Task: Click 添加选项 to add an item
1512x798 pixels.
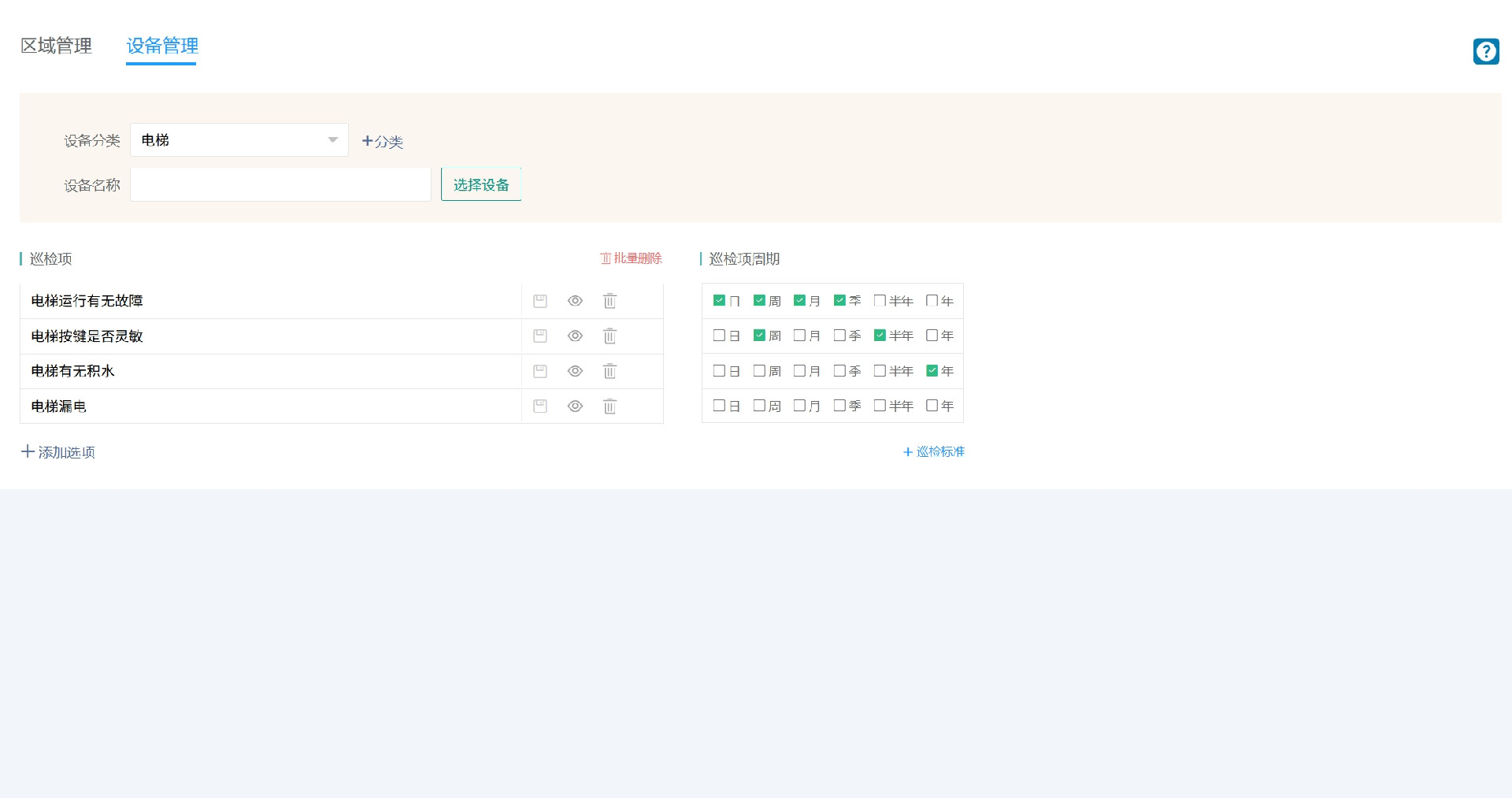Action: [58, 452]
